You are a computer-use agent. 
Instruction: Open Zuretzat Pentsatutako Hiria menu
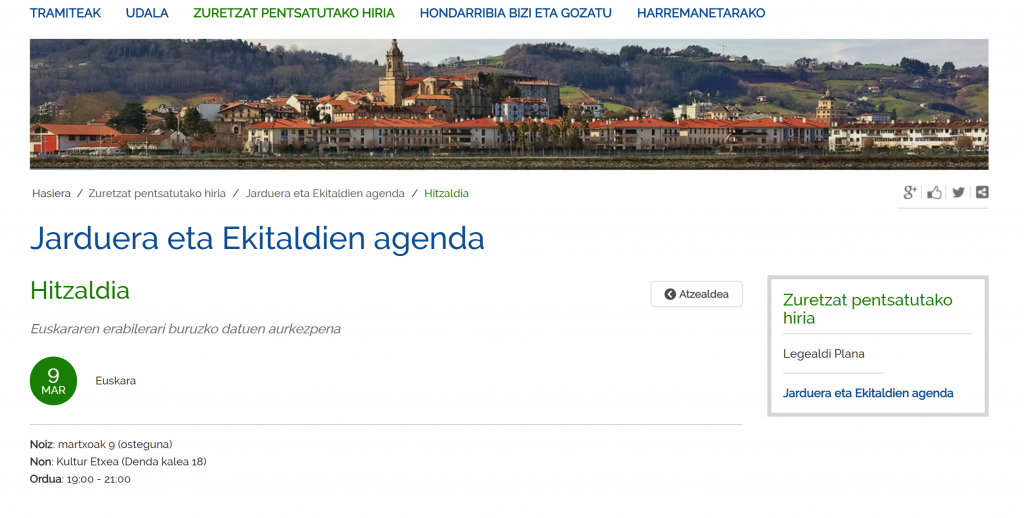(x=294, y=13)
